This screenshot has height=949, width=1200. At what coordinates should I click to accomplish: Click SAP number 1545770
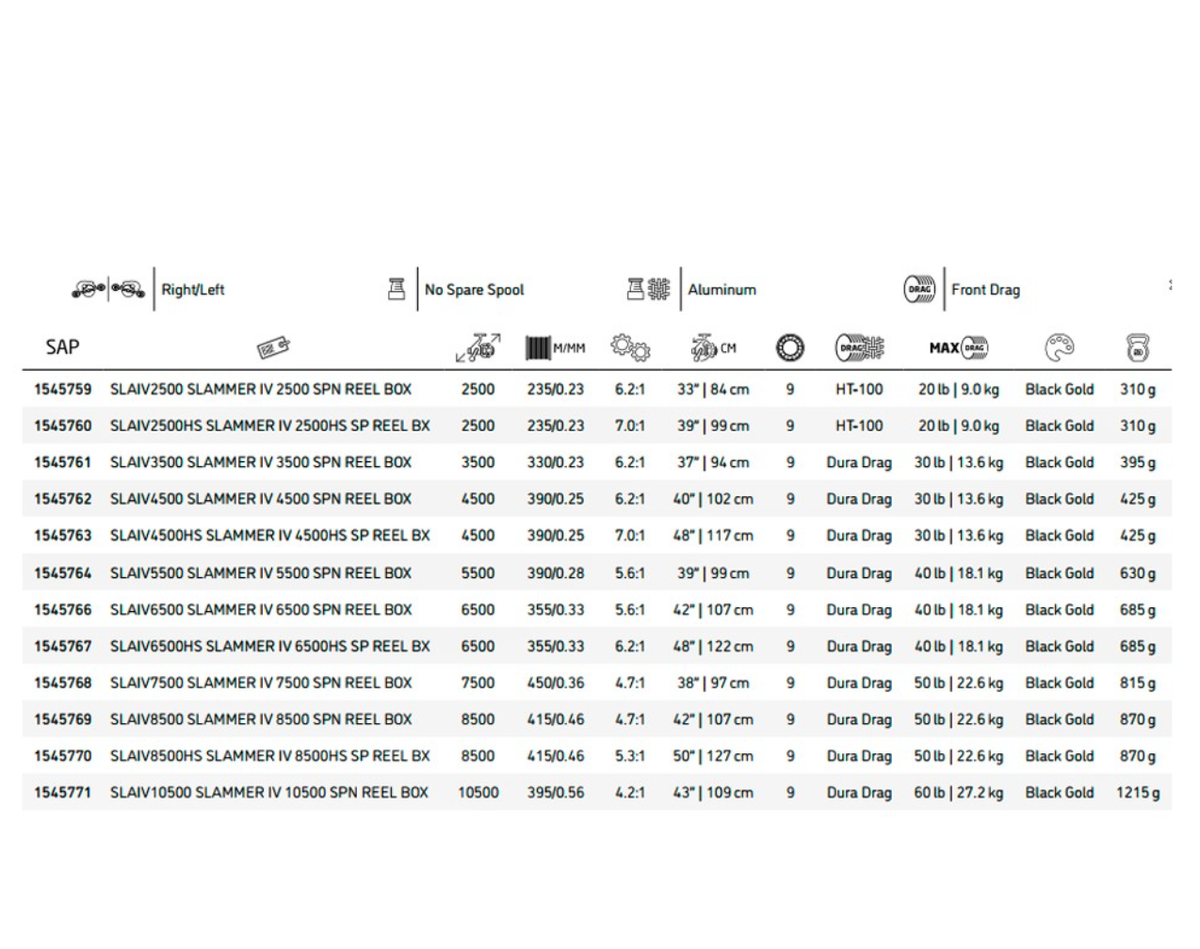tap(63, 756)
